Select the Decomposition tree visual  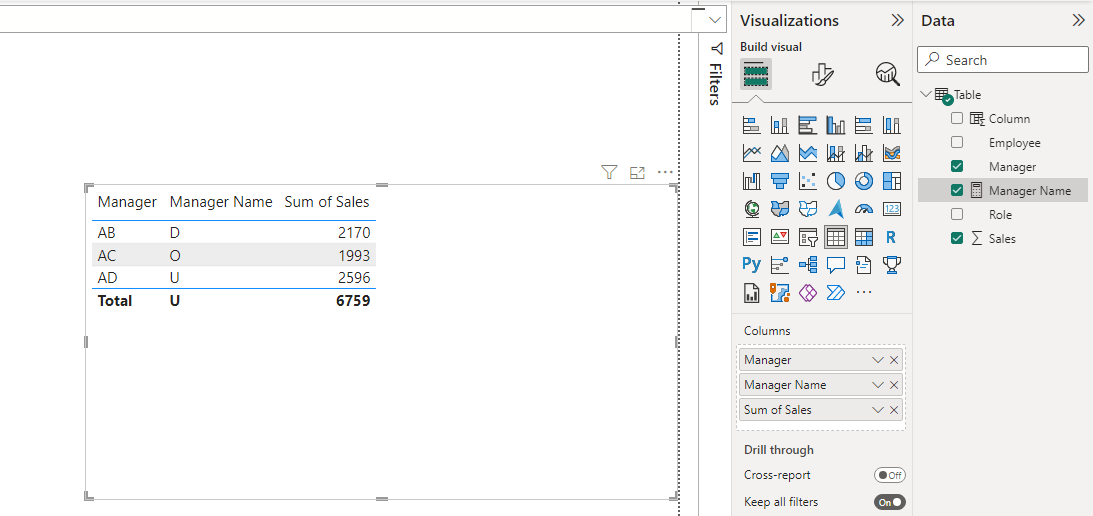tap(807, 264)
